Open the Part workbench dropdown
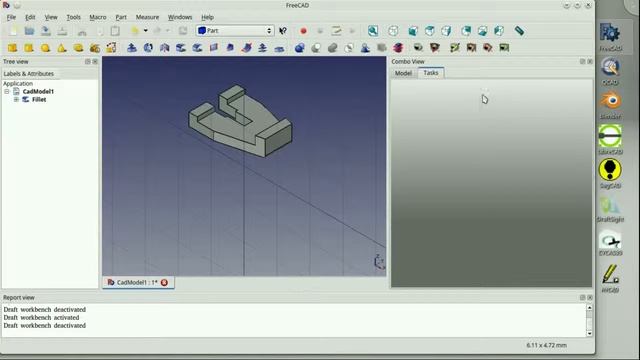The image size is (640, 360). pyautogui.click(x=235, y=31)
